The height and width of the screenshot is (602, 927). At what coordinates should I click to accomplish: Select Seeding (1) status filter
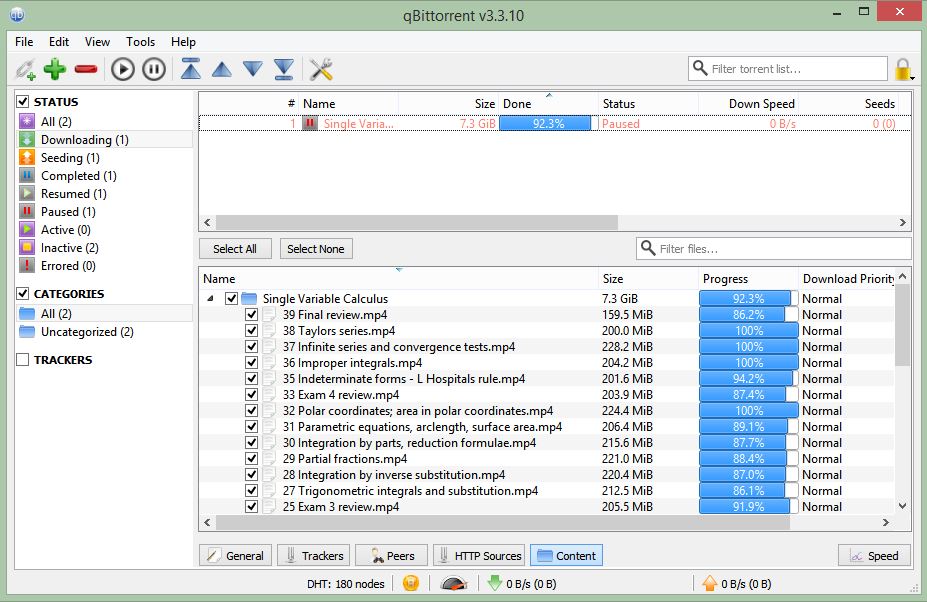70,158
